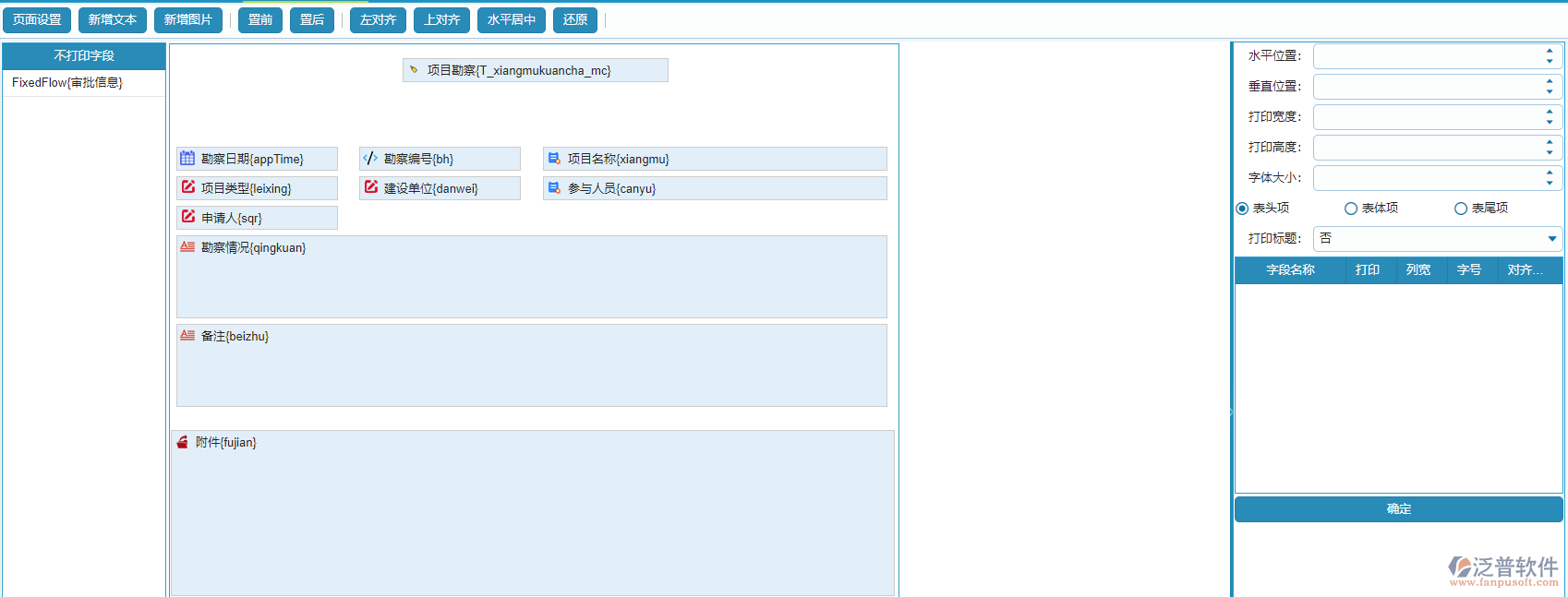Click the attachment icon beside 附件{fujian}

182,442
